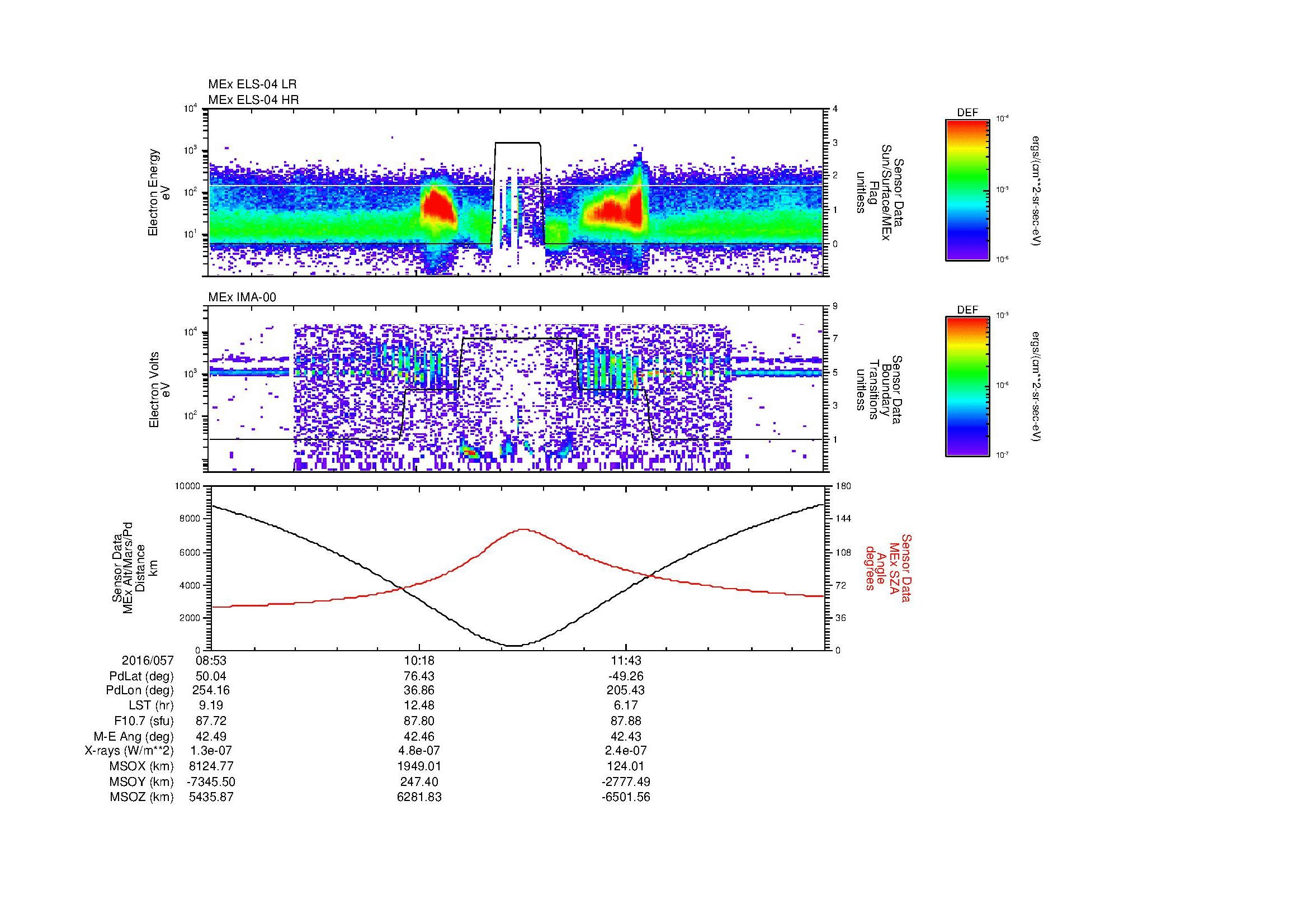
Task: Click M-E Ang value 42.46
Action: click(419, 737)
